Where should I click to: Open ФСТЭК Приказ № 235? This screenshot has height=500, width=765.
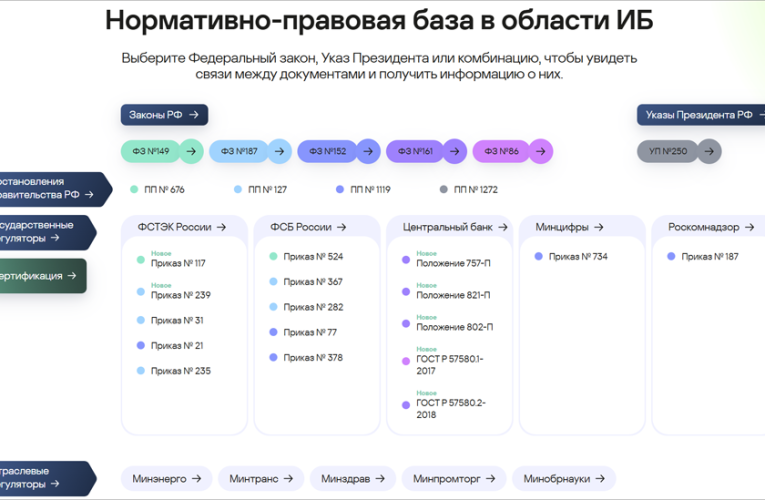point(174,371)
